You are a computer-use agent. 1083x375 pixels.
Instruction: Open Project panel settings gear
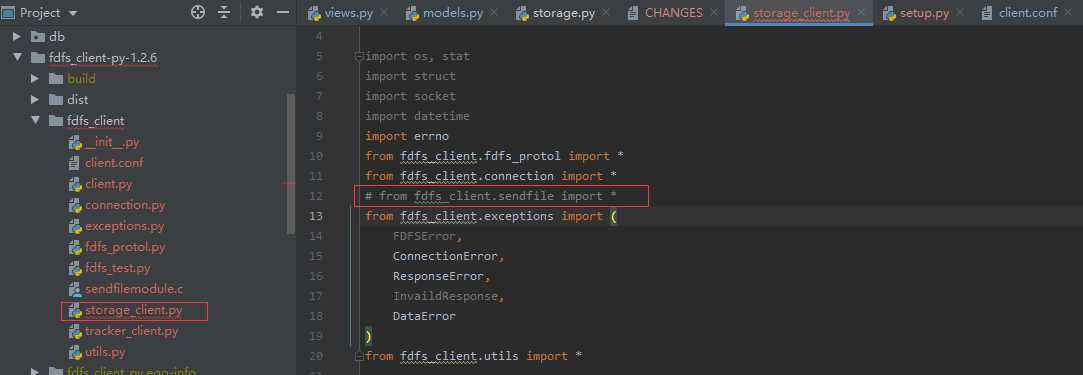click(257, 12)
